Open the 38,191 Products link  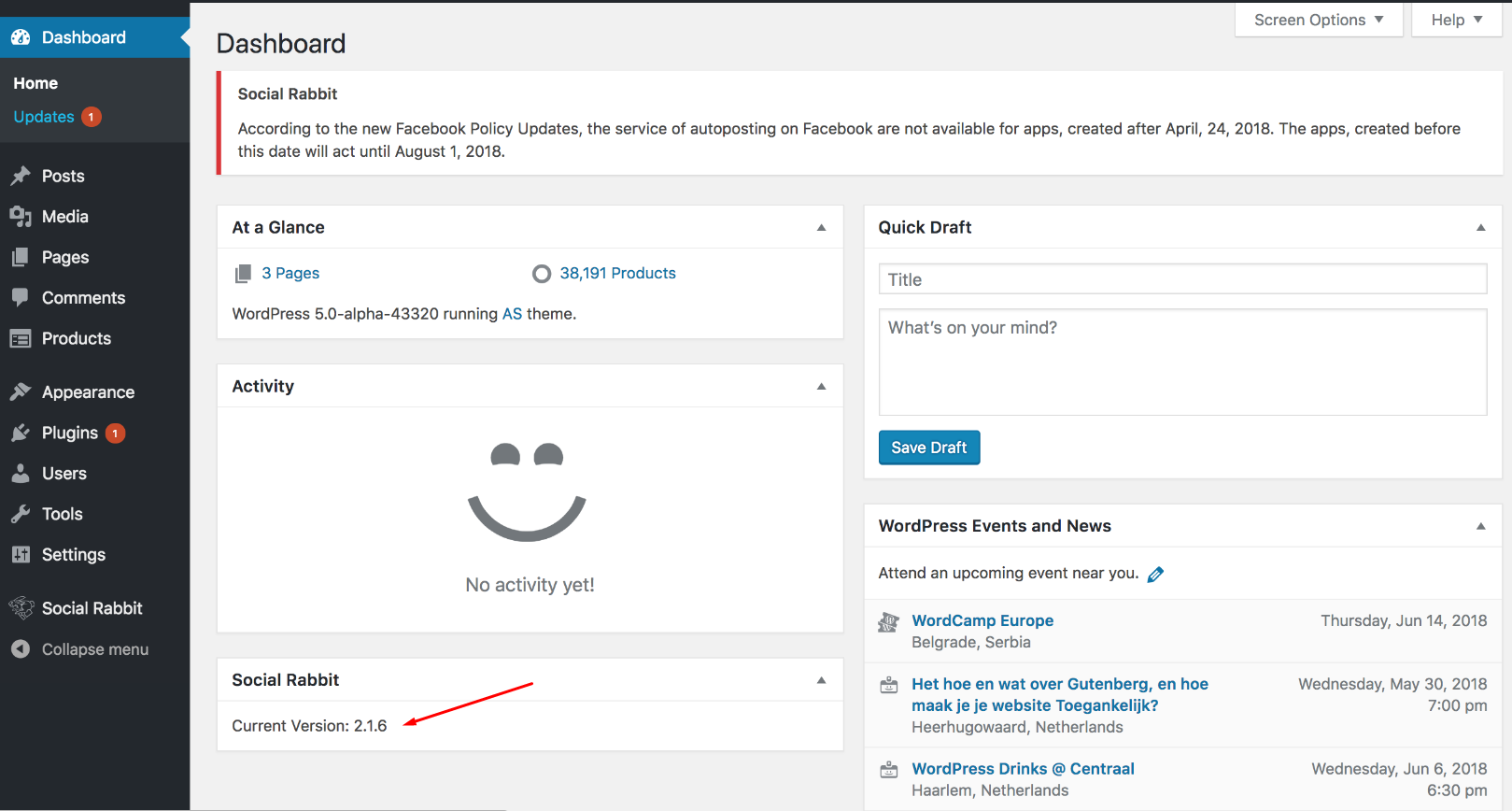pyautogui.click(x=618, y=273)
